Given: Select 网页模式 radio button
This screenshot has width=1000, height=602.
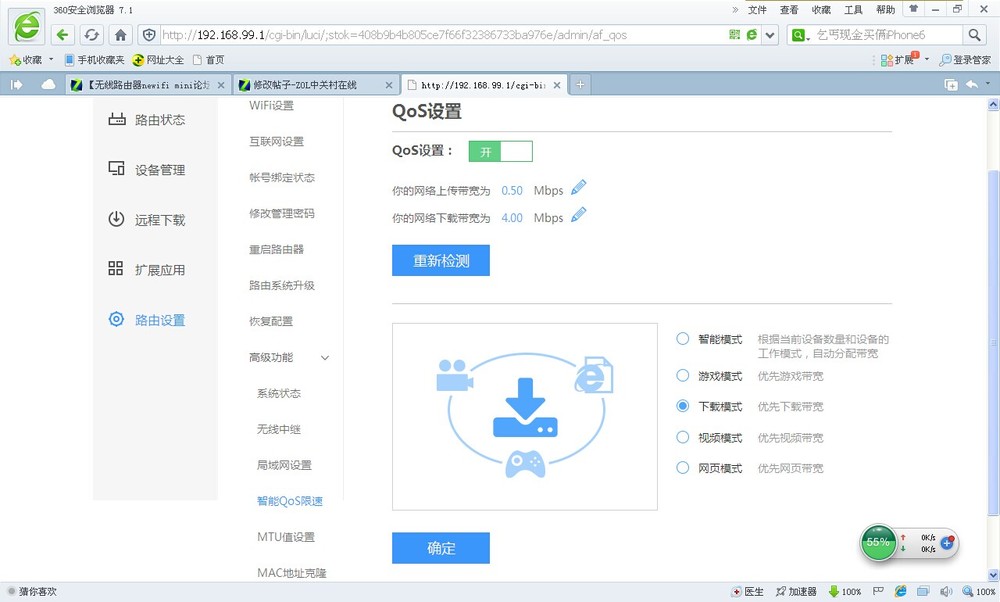Looking at the screenshot, I should pos(682,467).
